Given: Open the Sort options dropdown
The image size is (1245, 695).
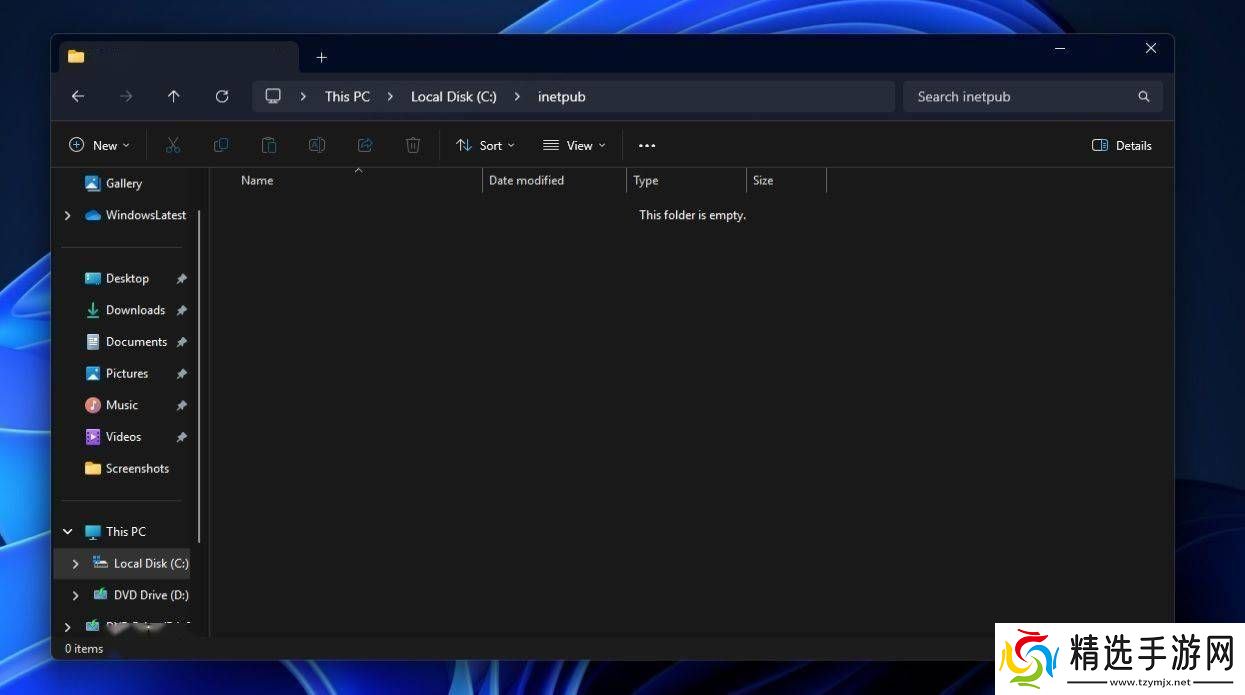Looking at the screenshot, I should coord(486,146).
